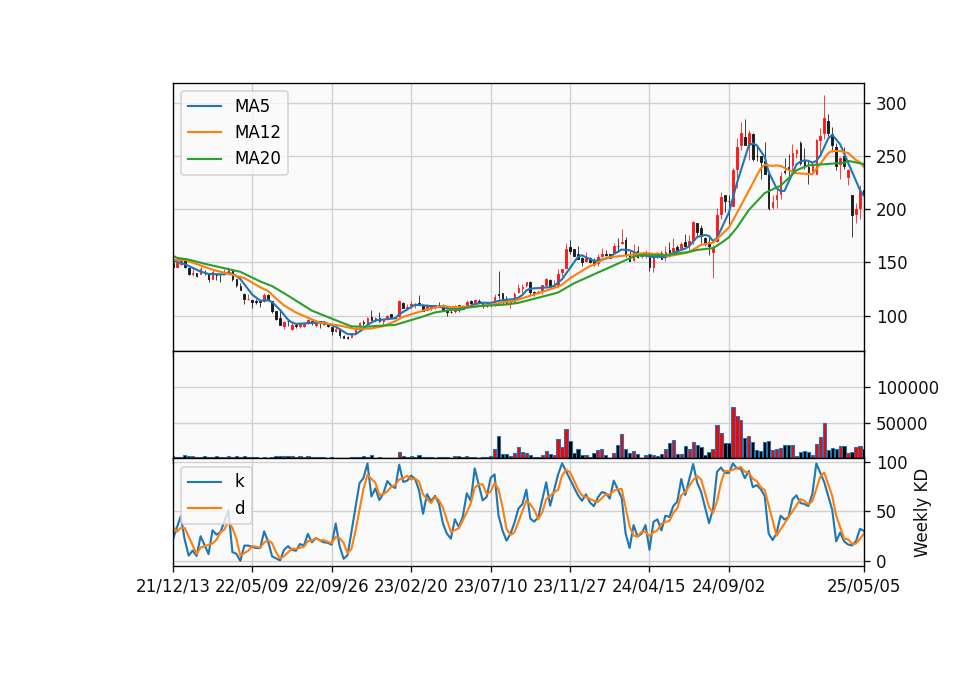Click the 150 price axis label
Image resolution: width=960 pixels, height=690 pixels.
(x=891, y=263)
